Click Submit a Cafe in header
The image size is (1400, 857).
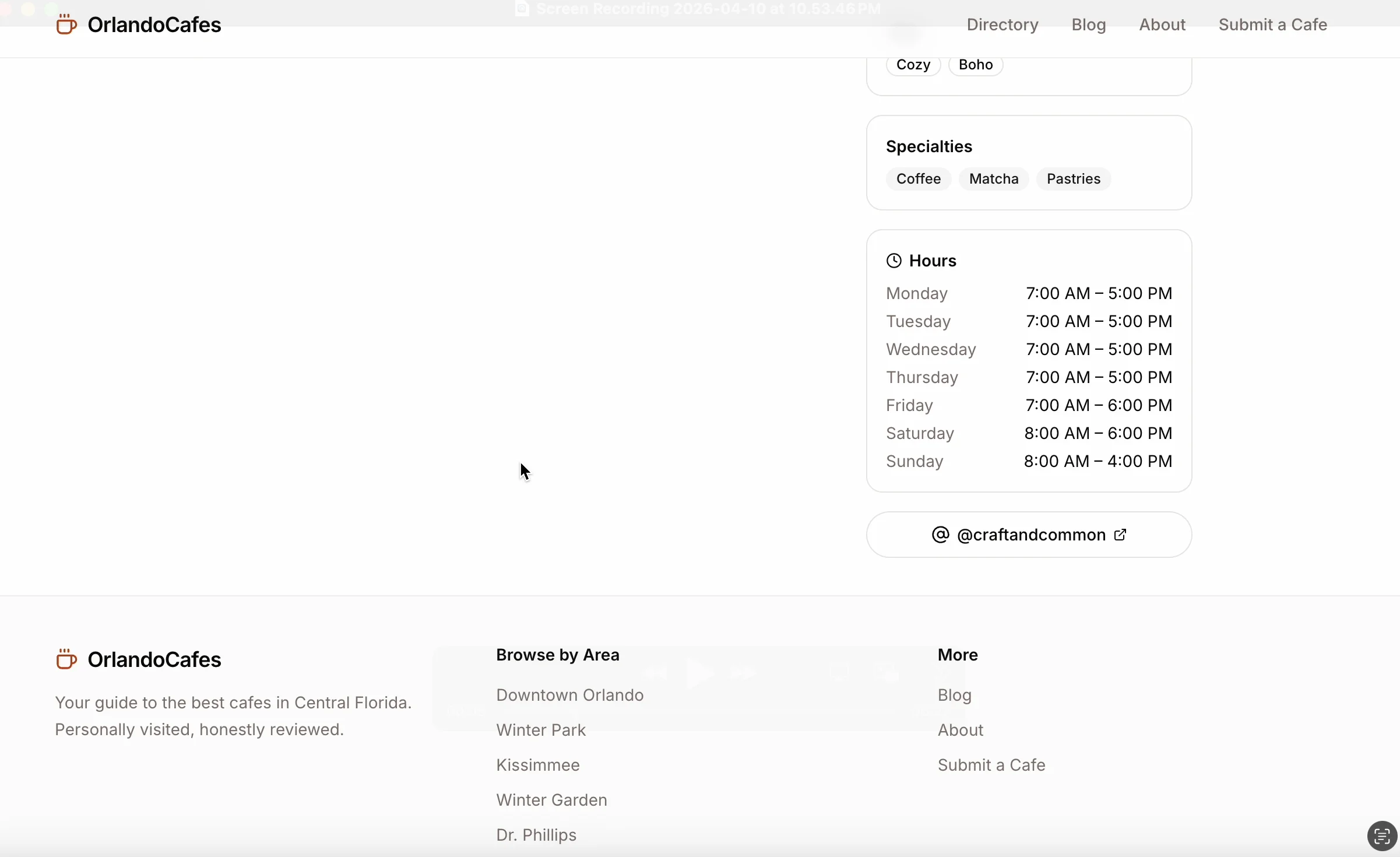click(1272, 24)
